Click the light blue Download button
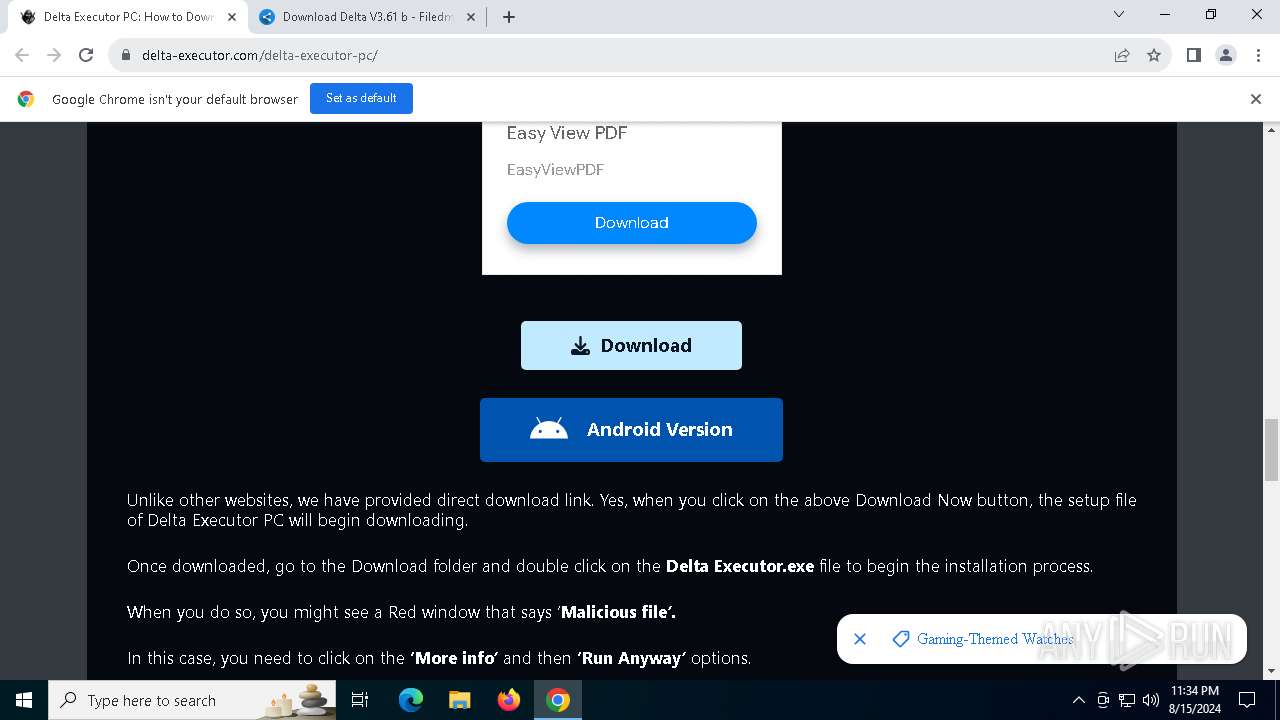 [x=631, y=345]
